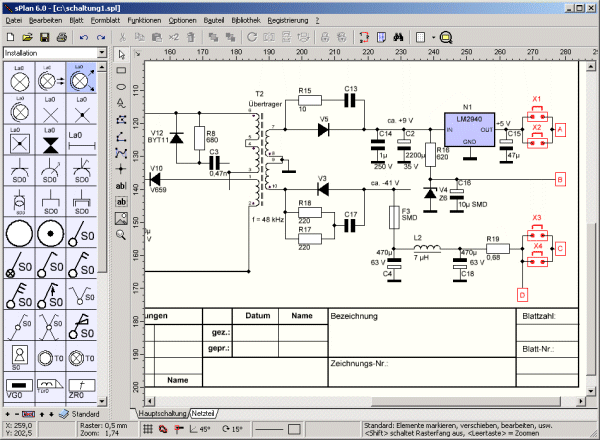Open the Optionen menu
The width and height of the screenshot is (600, 440).
click(x=183, y=21)
